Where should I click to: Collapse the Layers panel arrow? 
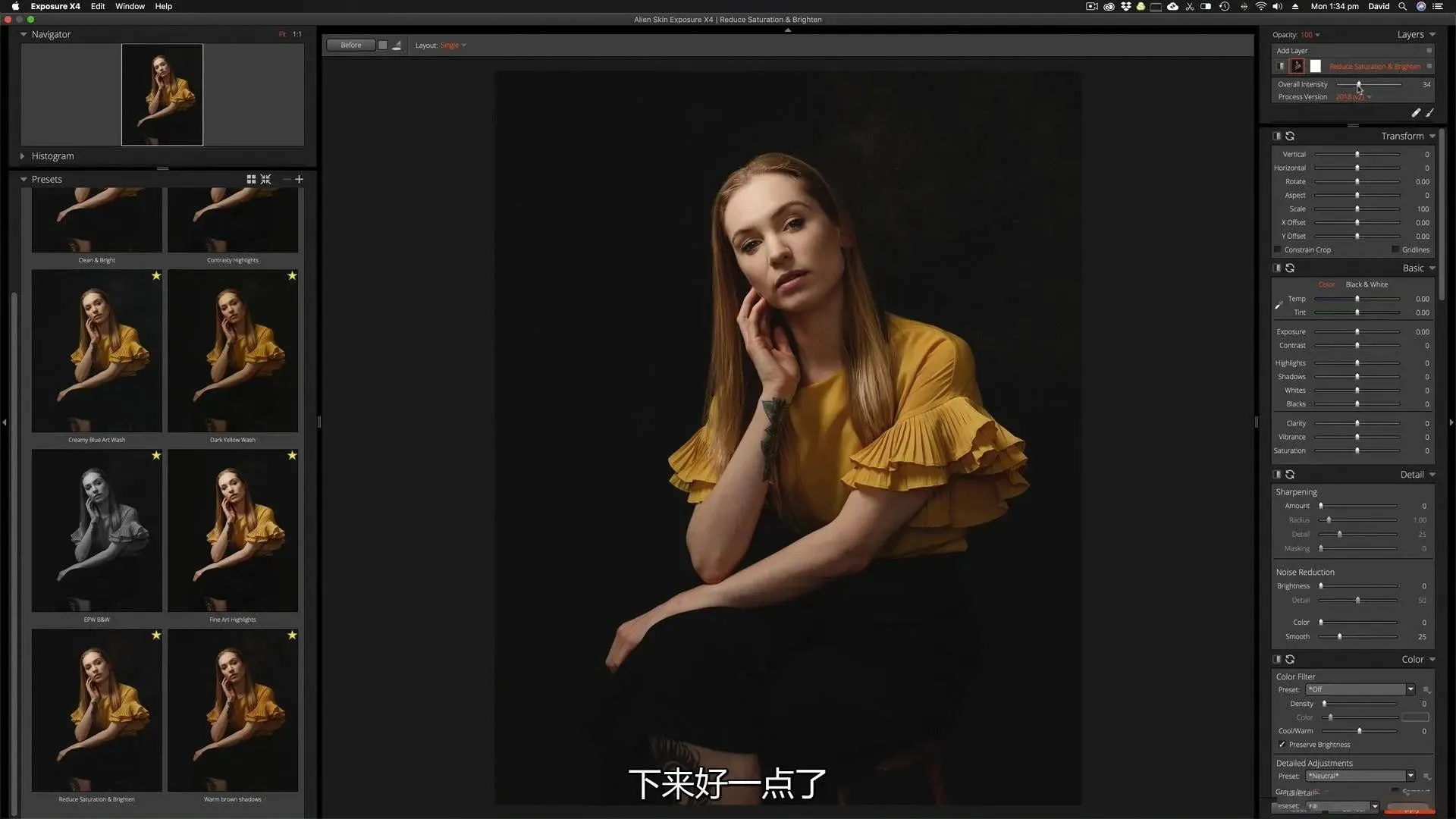1432,34
